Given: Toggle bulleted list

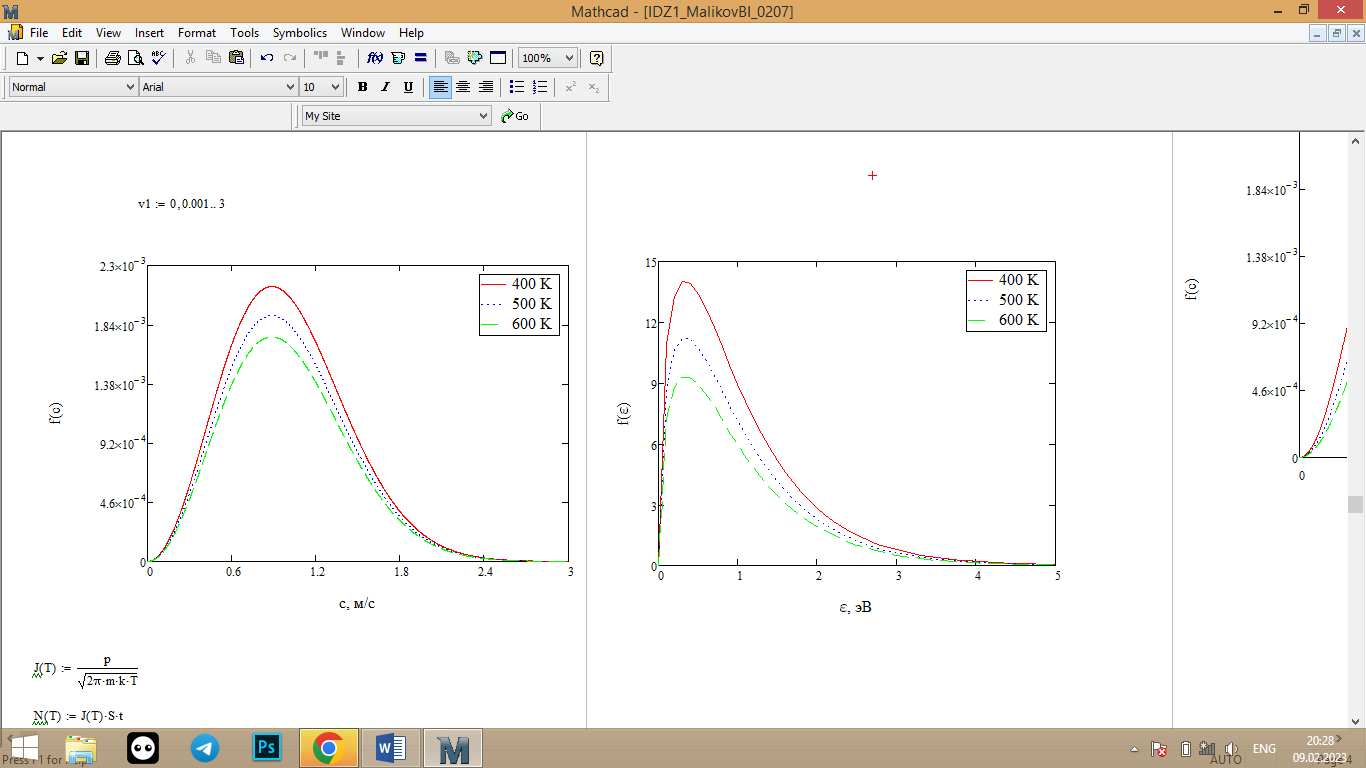Looking at the screenshot, I should [x=517, y=87].
